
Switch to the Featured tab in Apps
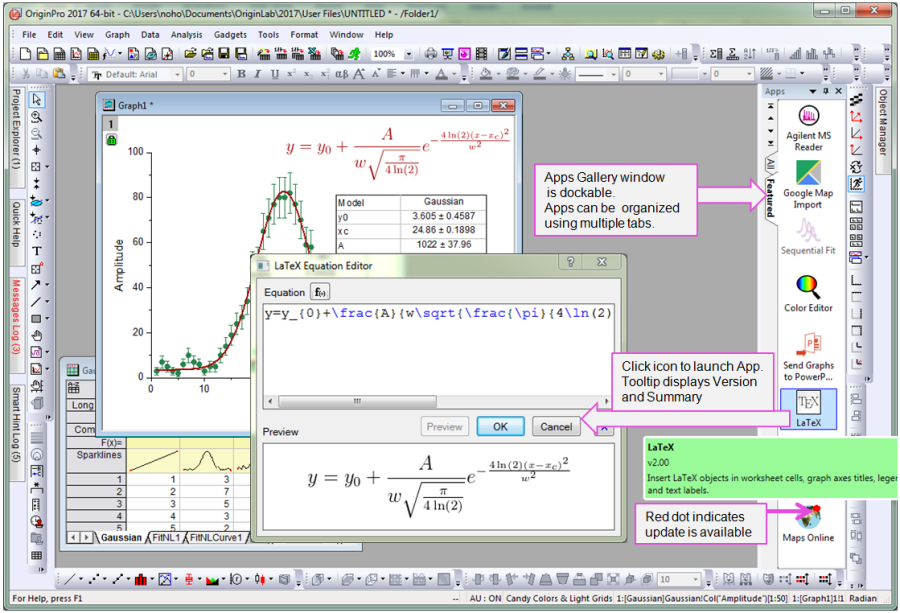pos(770,197)
